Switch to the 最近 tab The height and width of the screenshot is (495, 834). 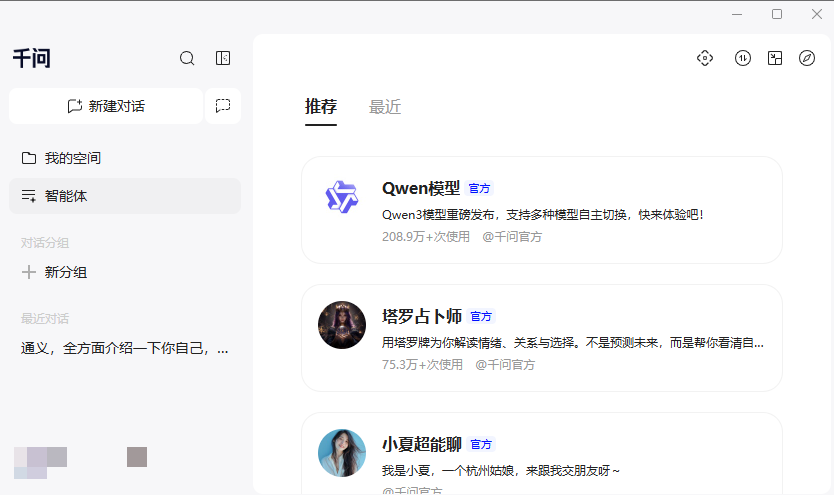385,107
